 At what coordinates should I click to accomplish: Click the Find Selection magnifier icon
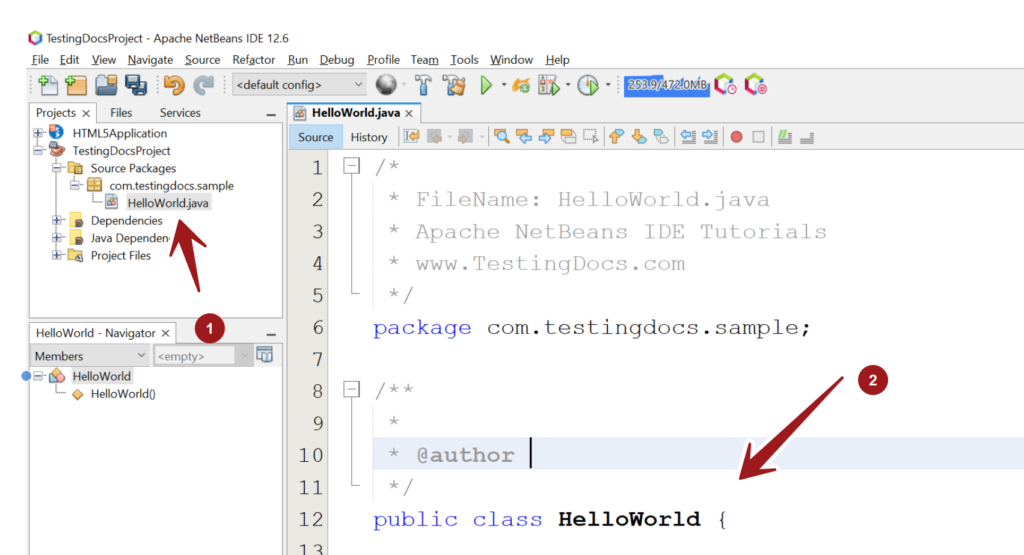[x=502, y=137]
